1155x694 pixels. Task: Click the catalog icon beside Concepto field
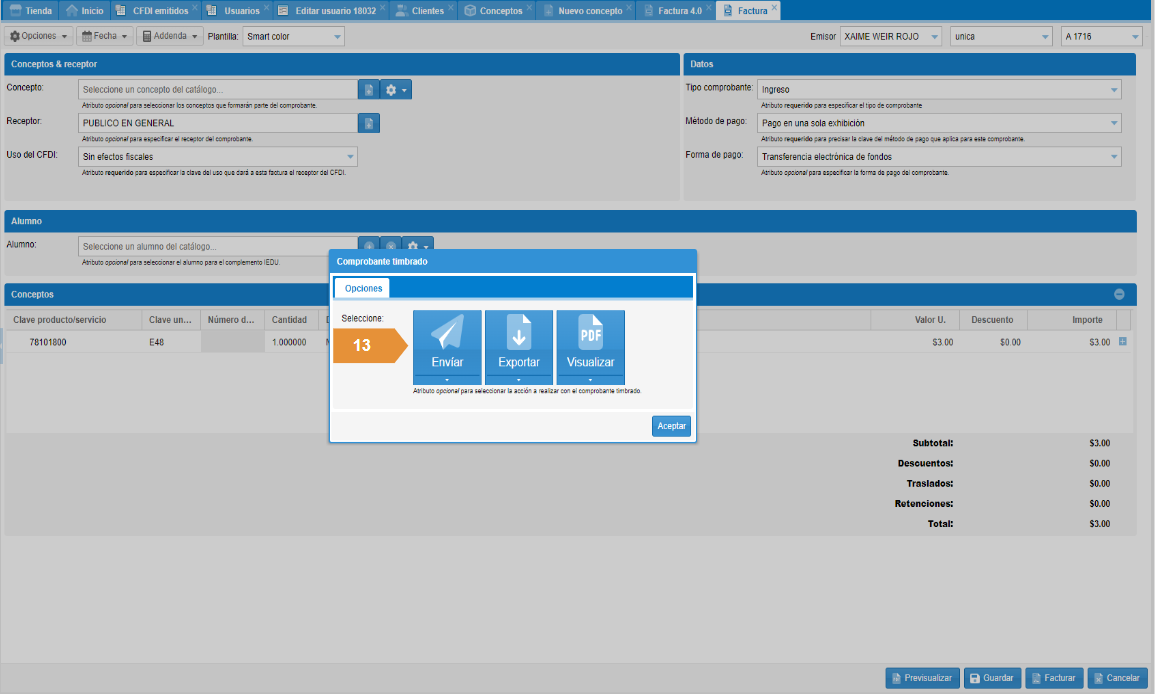tap(369, 90)
